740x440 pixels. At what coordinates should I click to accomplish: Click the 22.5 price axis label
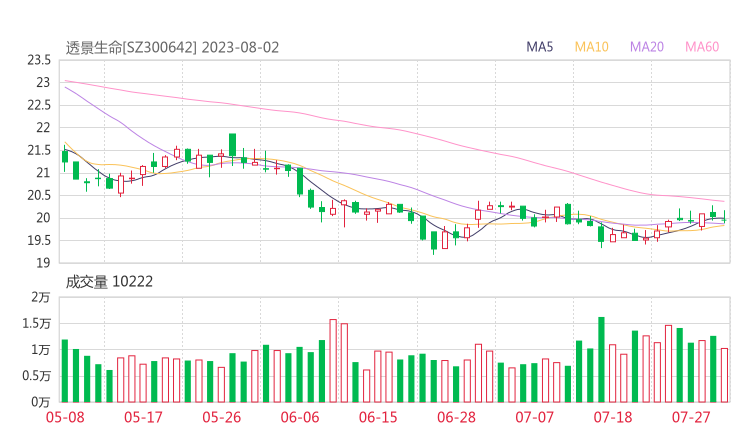pyautogui.click(x=39, y=105)
